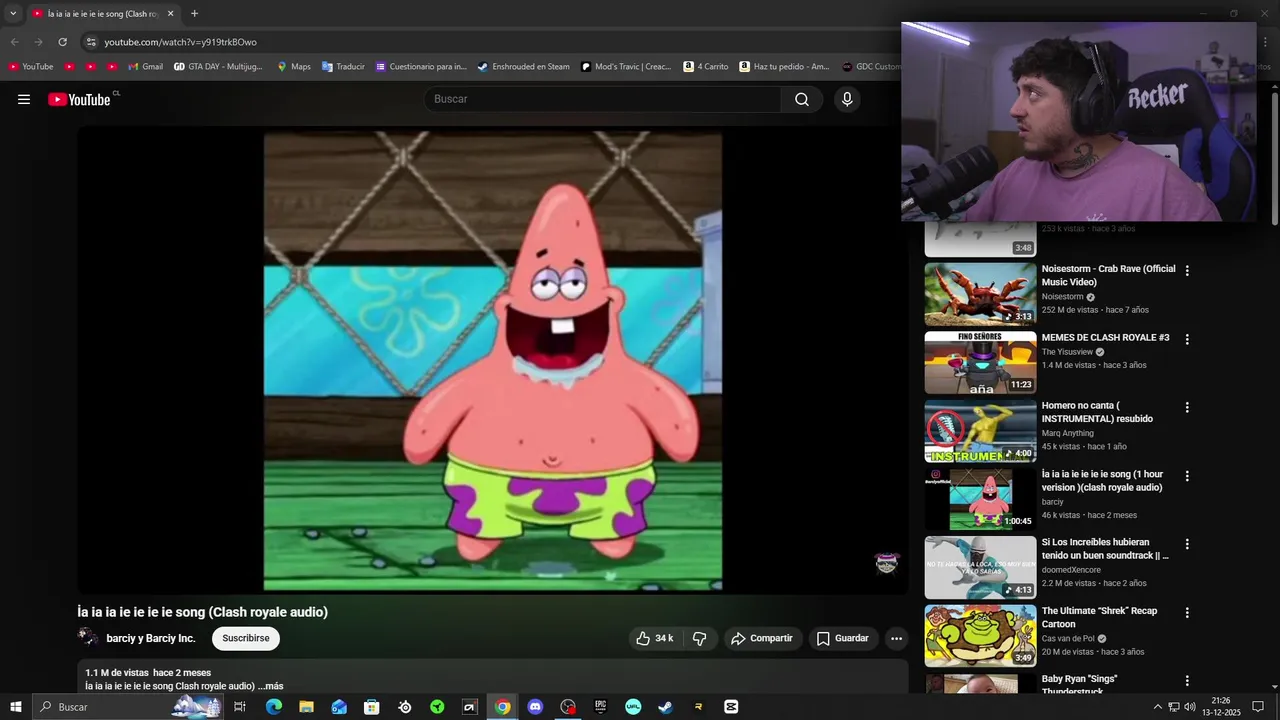The height and width of the screenshot is (720, 1280).
Task: Reload the page
Action: point(62,42)
